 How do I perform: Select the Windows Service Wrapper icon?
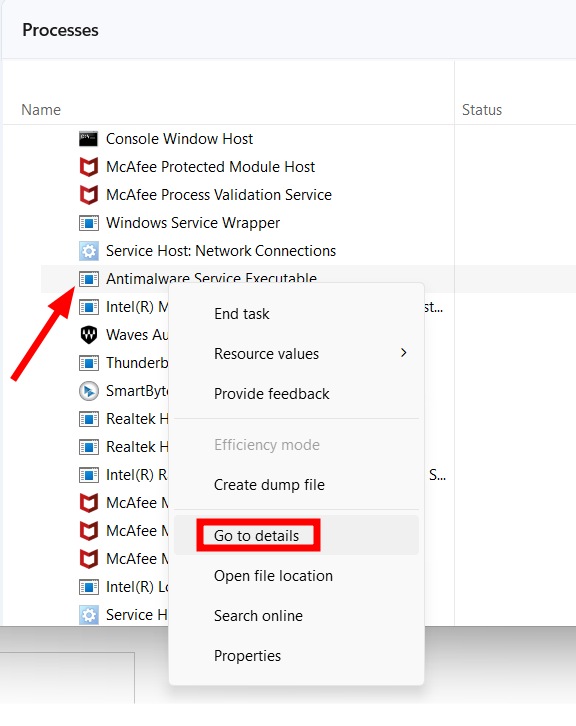(88, 223)
